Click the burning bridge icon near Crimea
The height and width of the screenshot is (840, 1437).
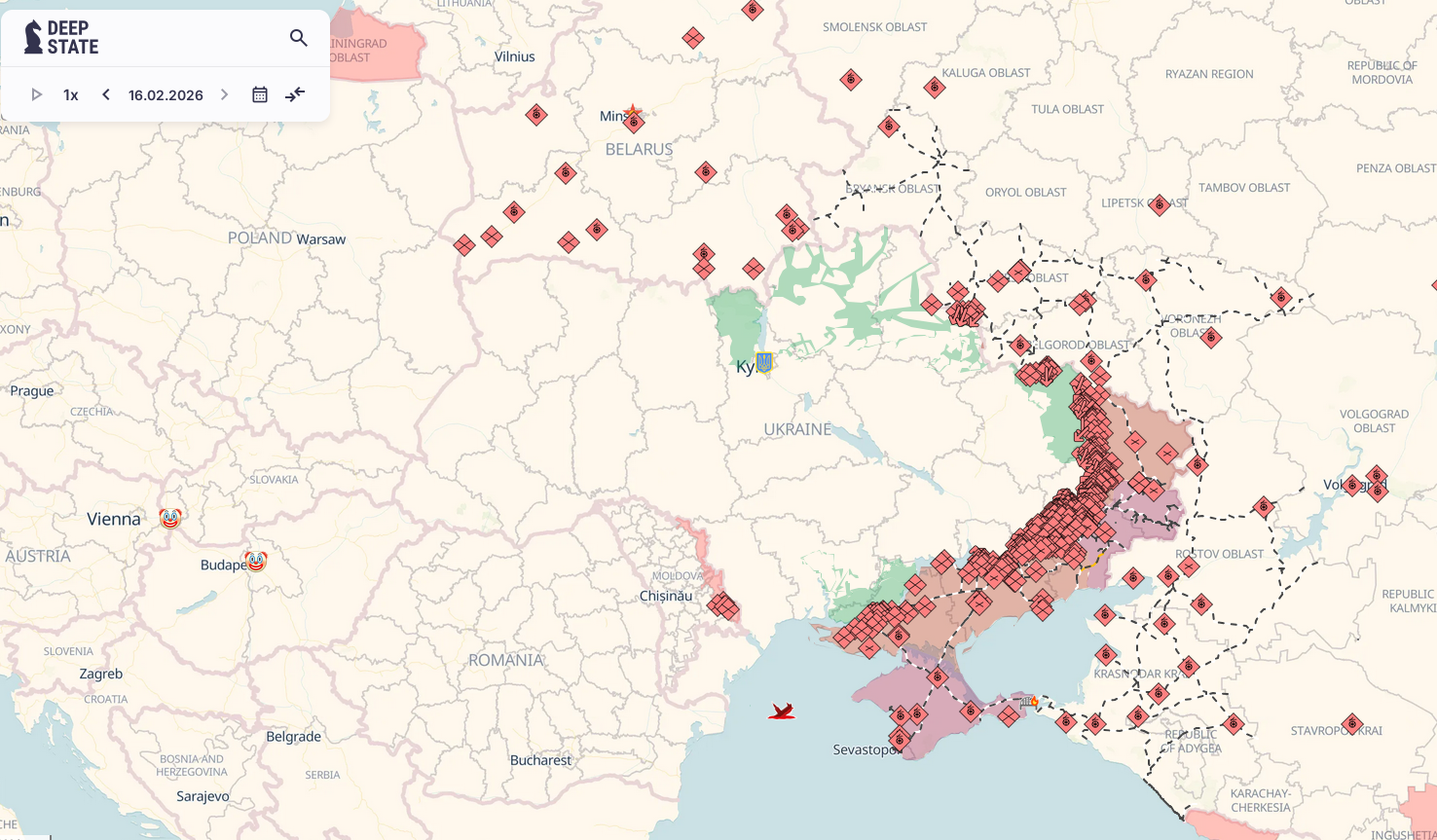click(x=1029, y=701)
